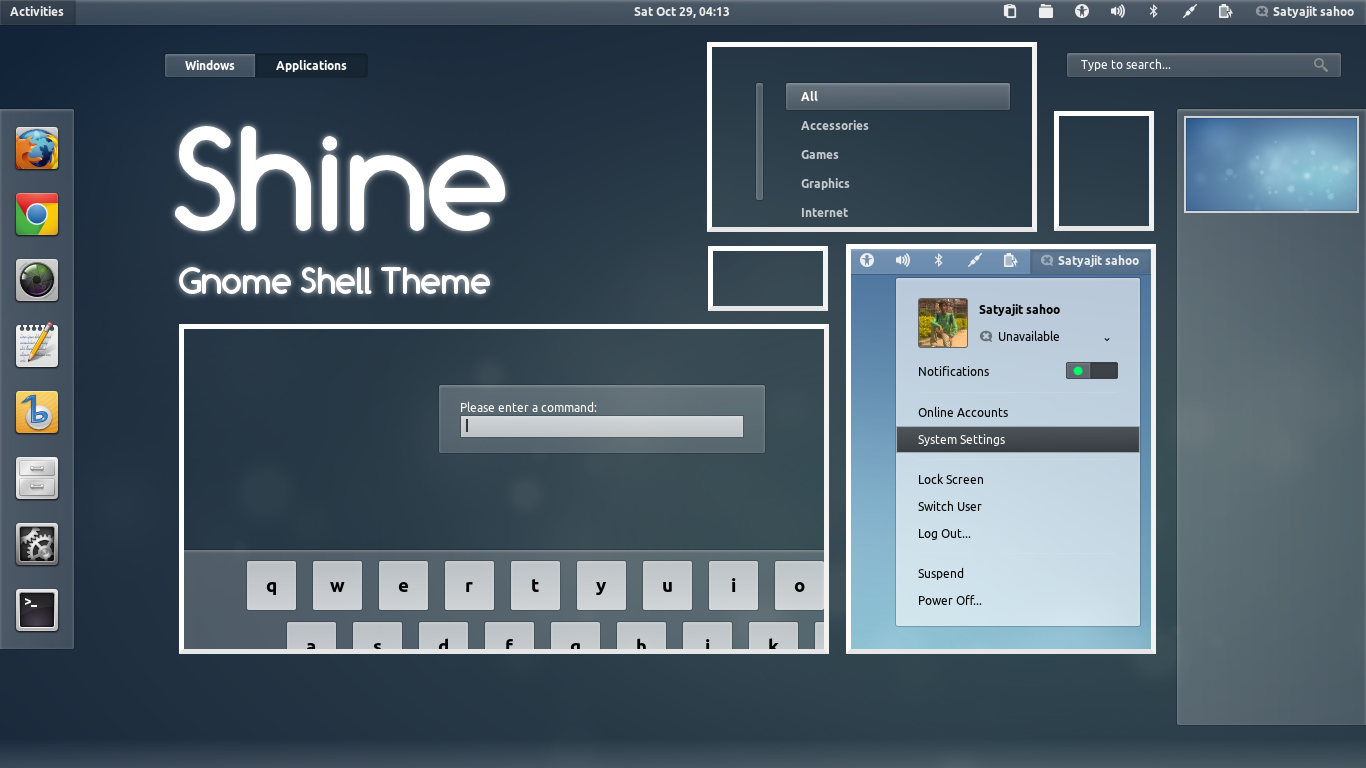Click the clipboard indicator in top bar
1366x768 pixels.
(1010, 12)
